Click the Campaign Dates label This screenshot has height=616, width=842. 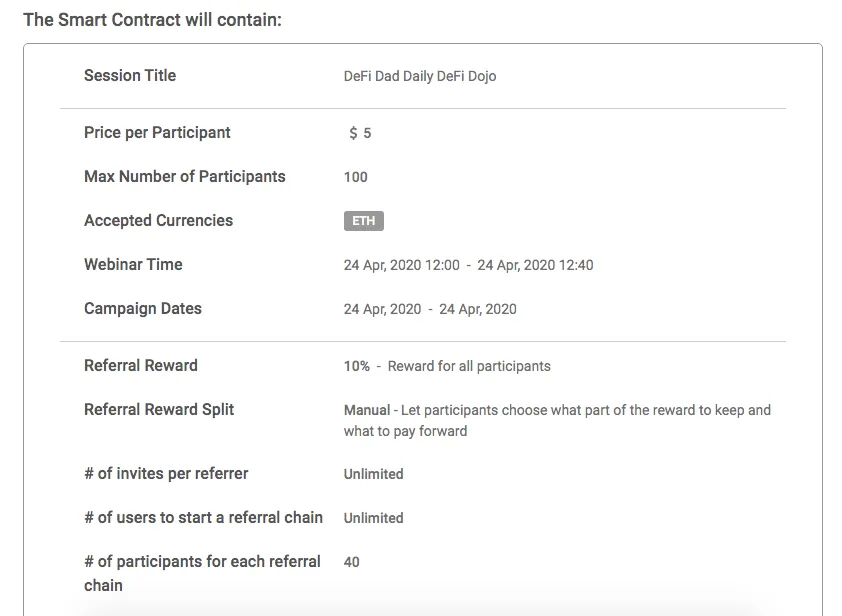coord(143,309)
